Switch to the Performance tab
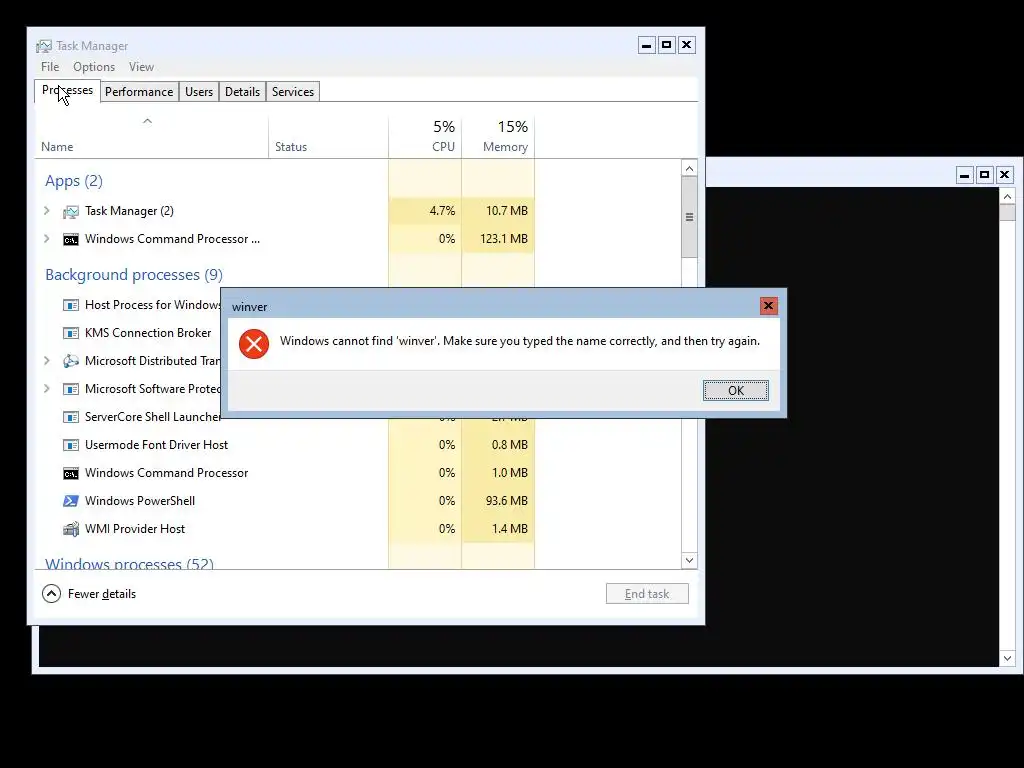Image resolution: width=1024 pixels, height=768 pixels. [x=139, y=92]
